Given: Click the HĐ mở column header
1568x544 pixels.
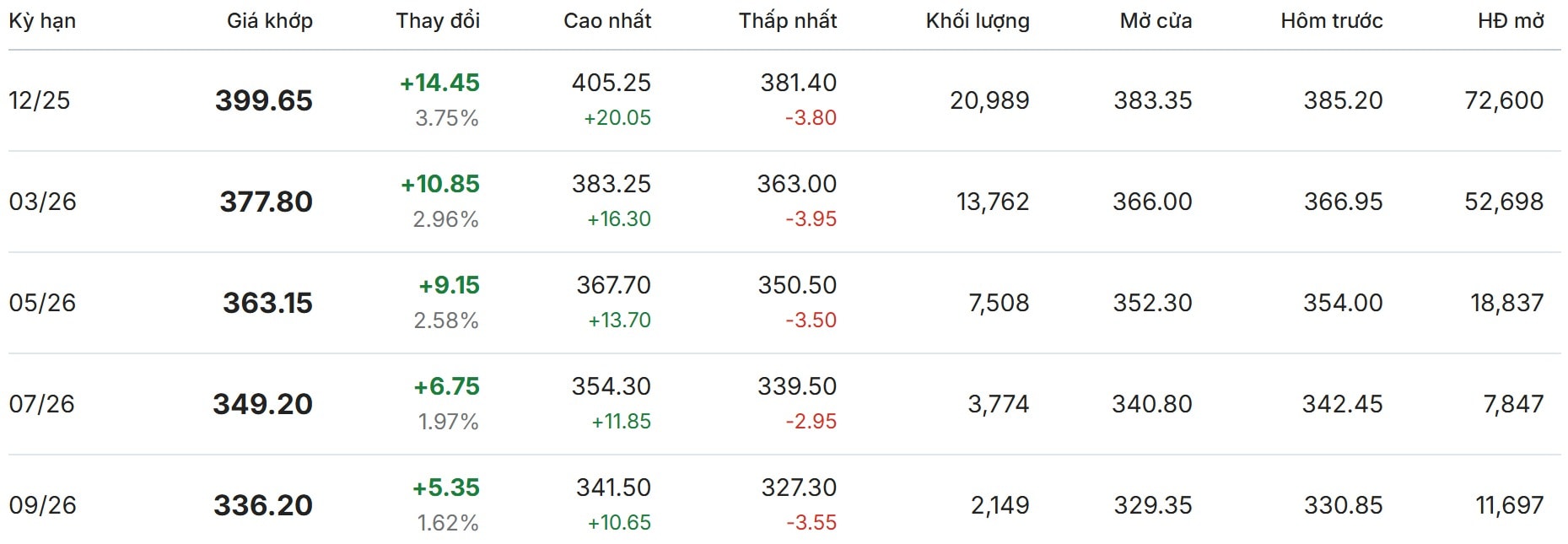Looking at the screenshot, I should pyautogui.click(x=1511, y=21).
